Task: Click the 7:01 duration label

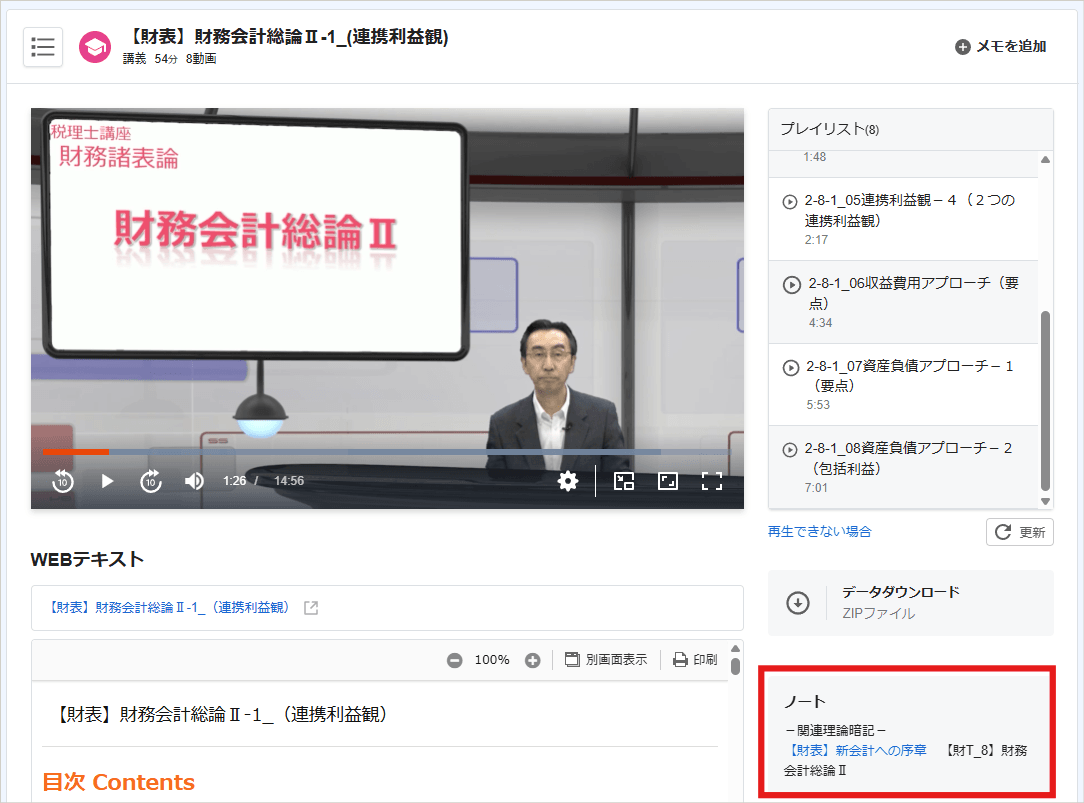Action: (816, 488)
